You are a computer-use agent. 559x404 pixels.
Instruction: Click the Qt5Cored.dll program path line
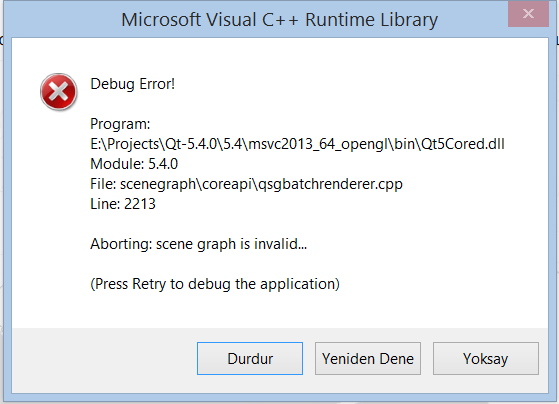pos(297,144)
